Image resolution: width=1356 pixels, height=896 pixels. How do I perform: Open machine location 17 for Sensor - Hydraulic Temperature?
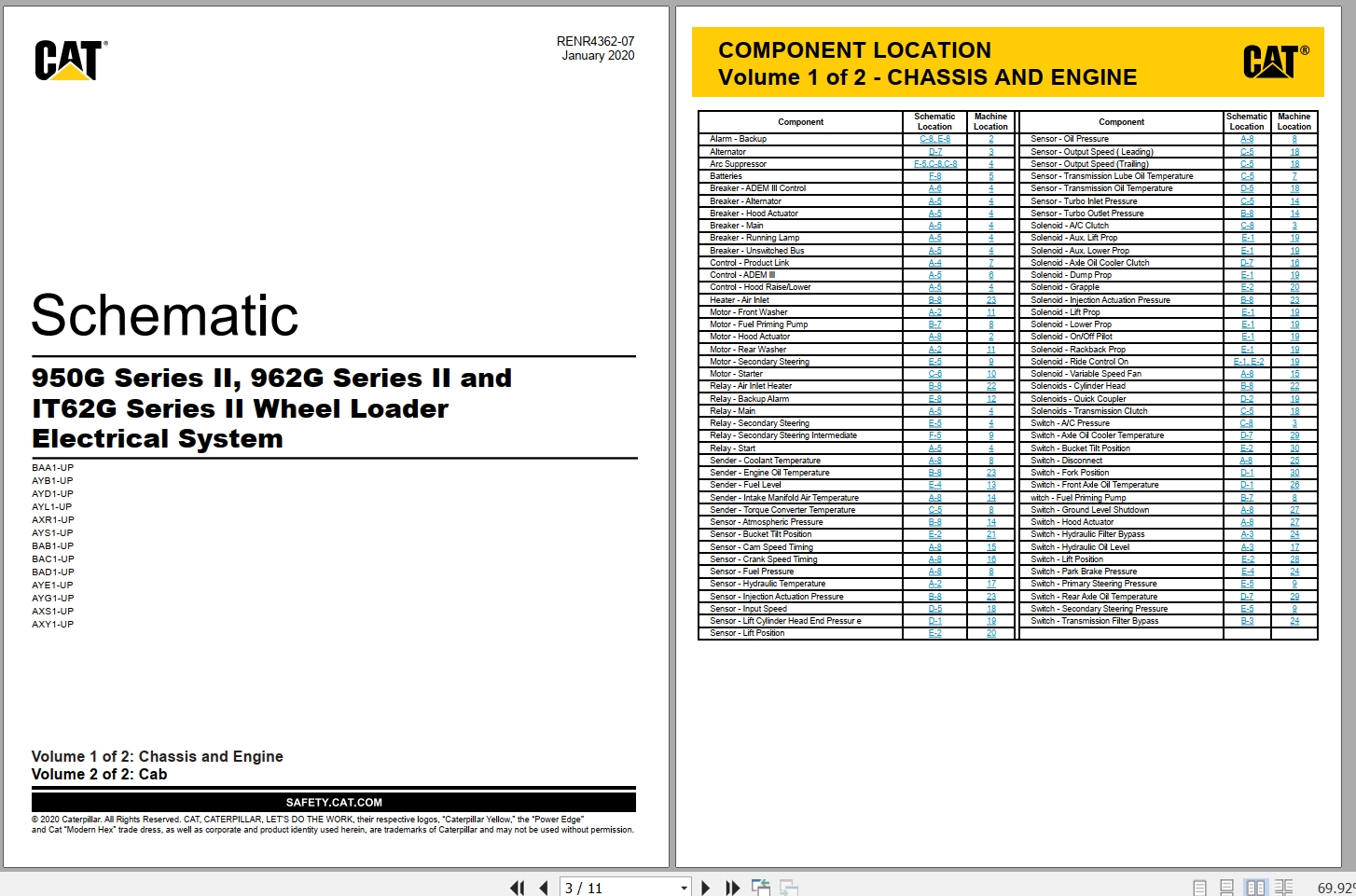[990, 584]
